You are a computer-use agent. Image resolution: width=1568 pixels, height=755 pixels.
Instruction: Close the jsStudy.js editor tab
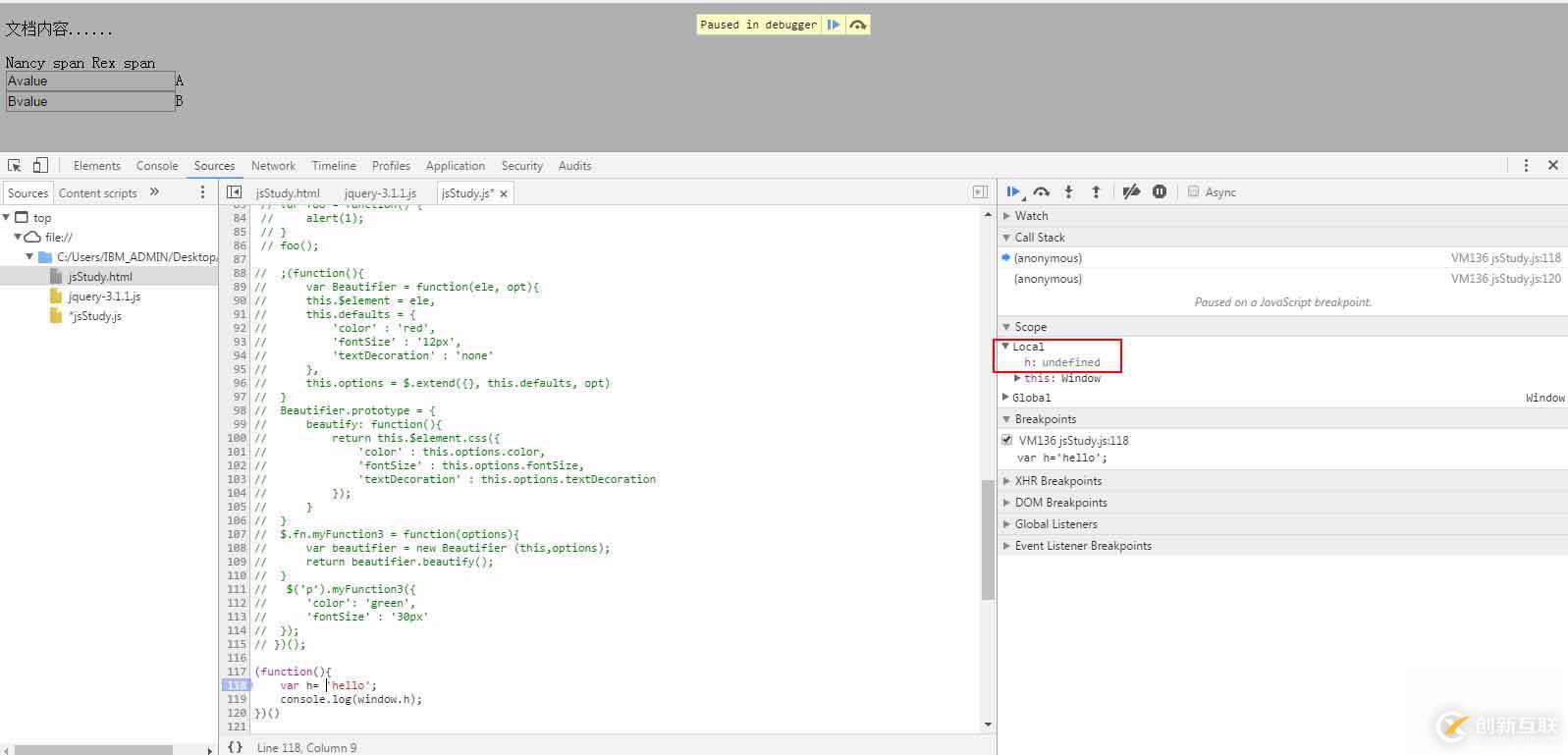504,194
